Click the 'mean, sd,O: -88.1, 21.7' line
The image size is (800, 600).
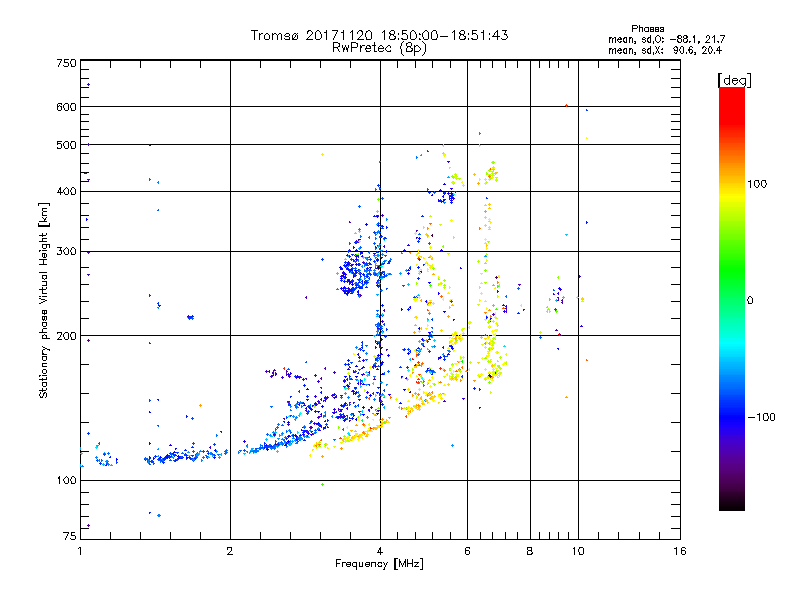(666, 39)
